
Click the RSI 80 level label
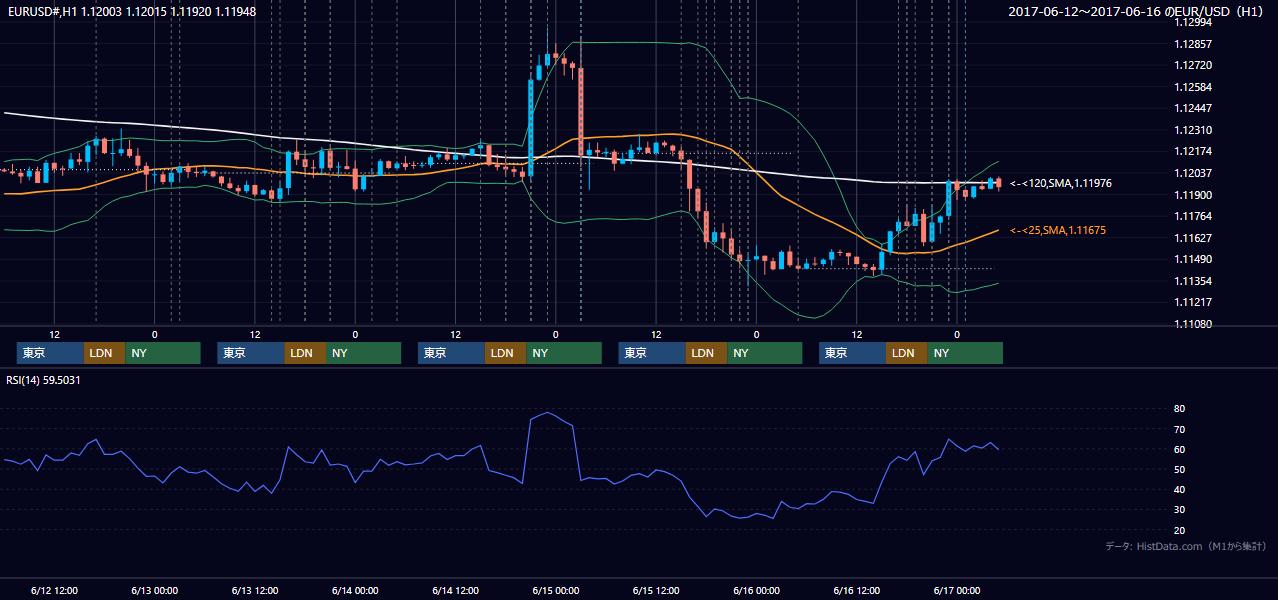point(1179,409)
